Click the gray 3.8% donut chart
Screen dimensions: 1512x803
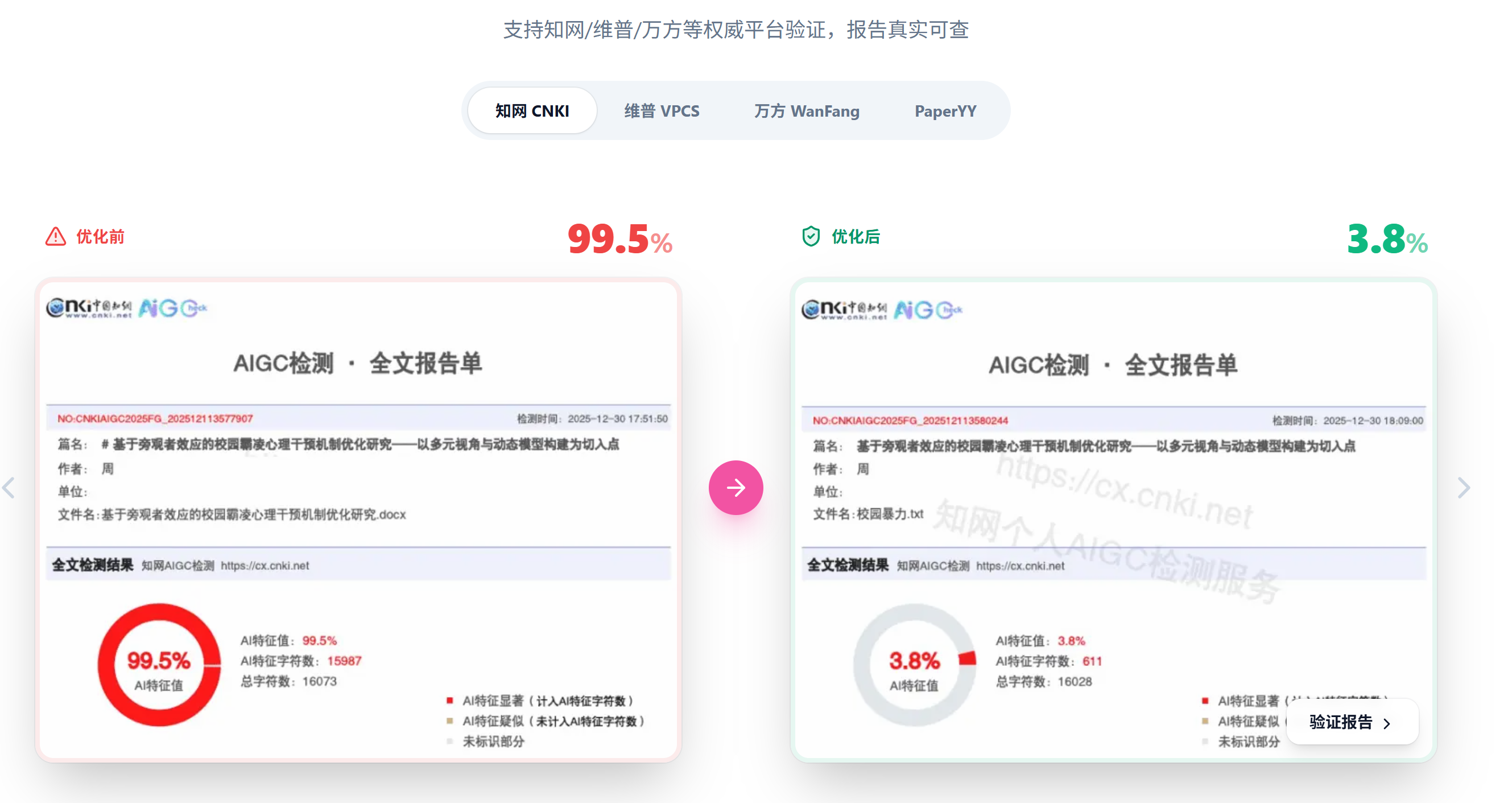pyautogui.click(x=915, y=664)
